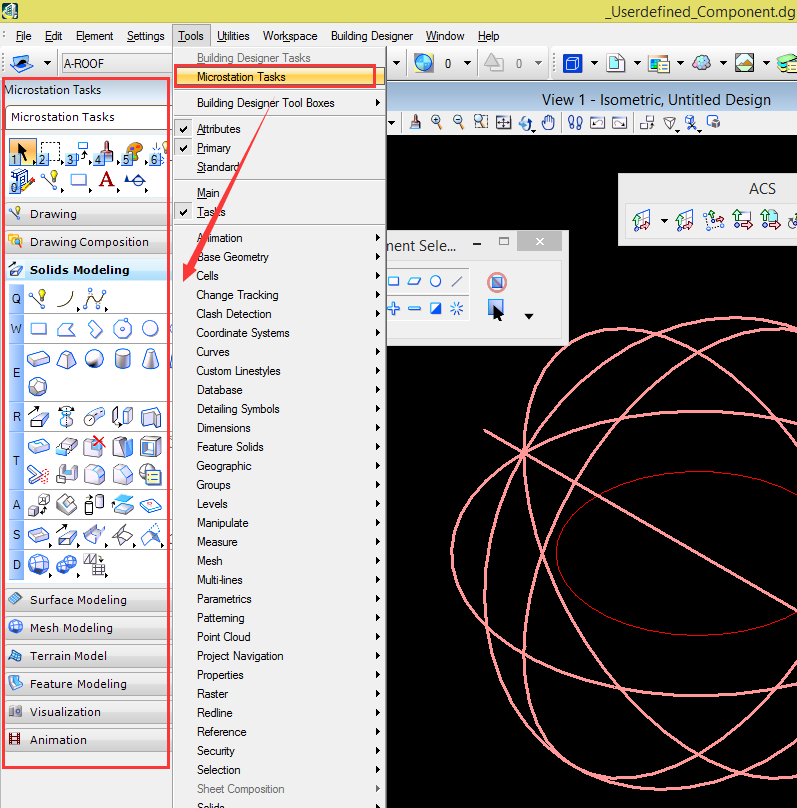
Task: Select the Shell Solid tool
Action: 150,446
